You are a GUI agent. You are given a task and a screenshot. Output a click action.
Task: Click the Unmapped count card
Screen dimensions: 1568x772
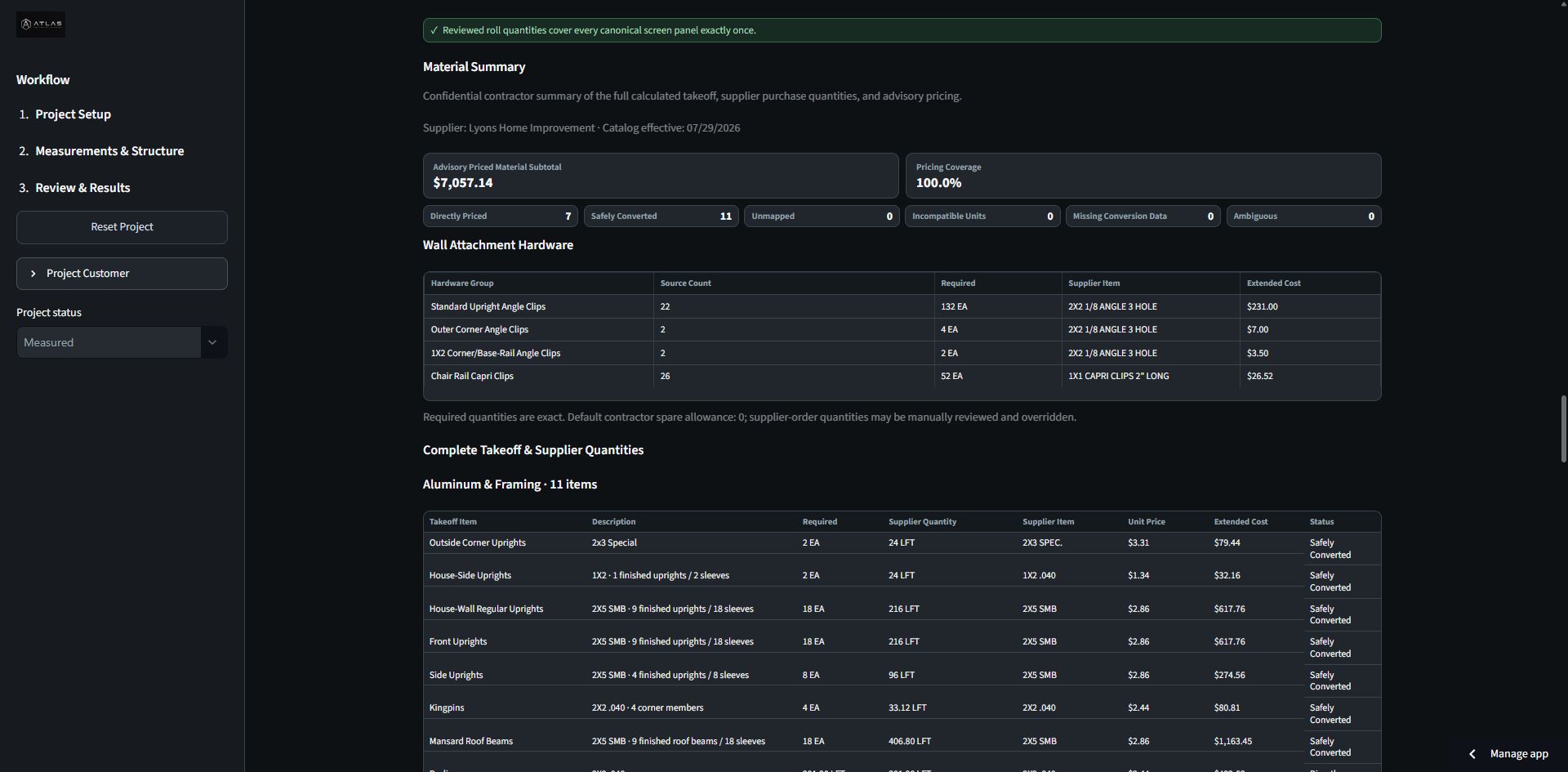tap(822, 216)
